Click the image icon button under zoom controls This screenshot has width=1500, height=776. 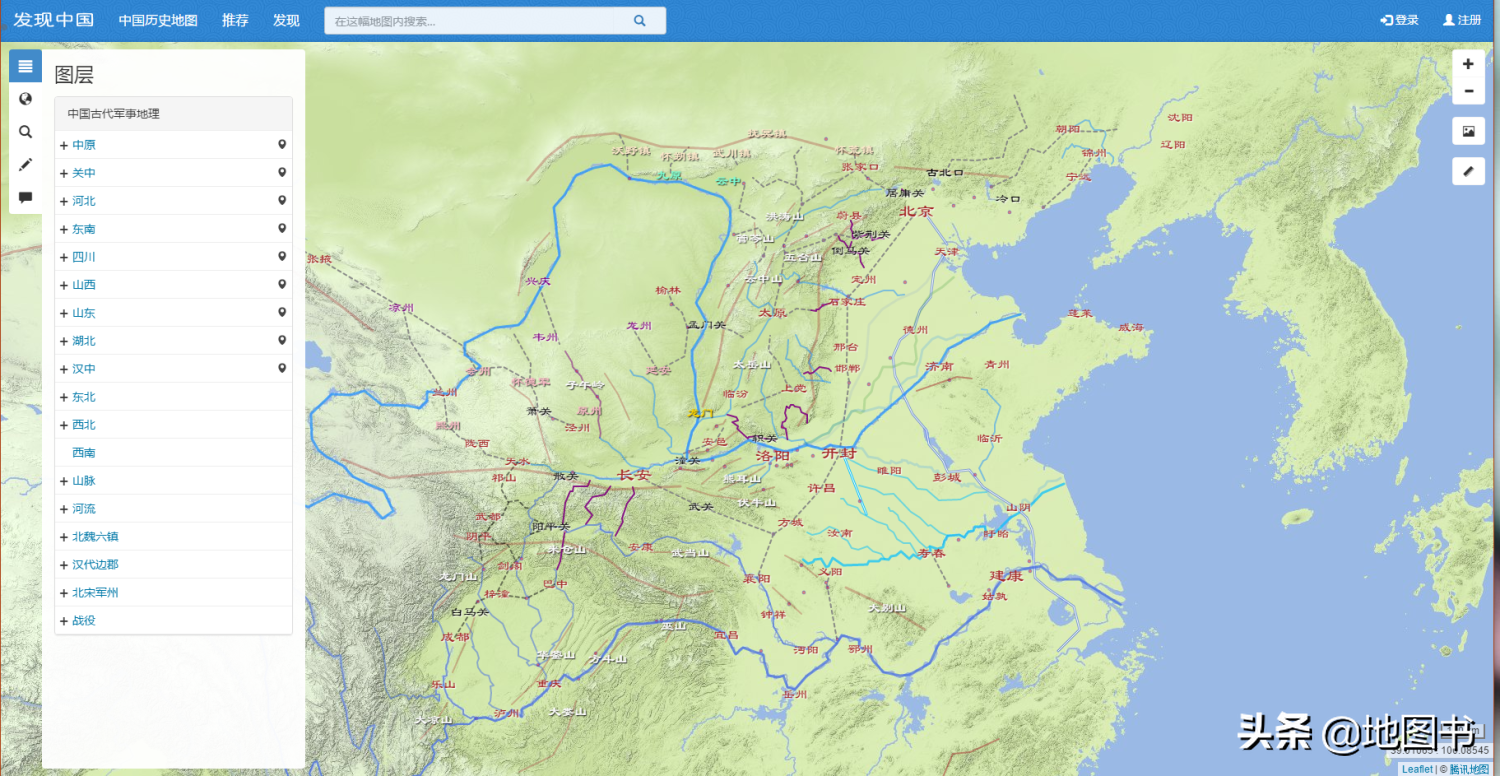pos(1468,131)
